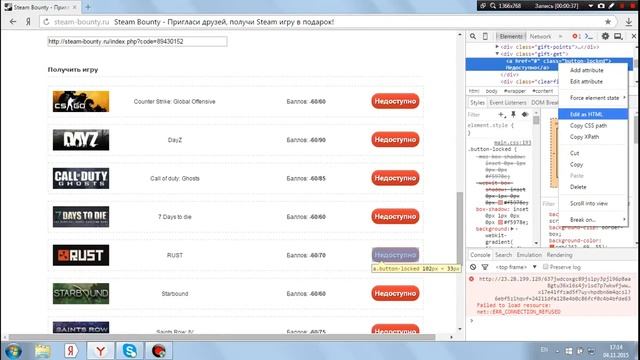Open File Explorer from the taskbar
Image resolution: width=640 pixels, height=360 pixels.
tap(42, 351)
